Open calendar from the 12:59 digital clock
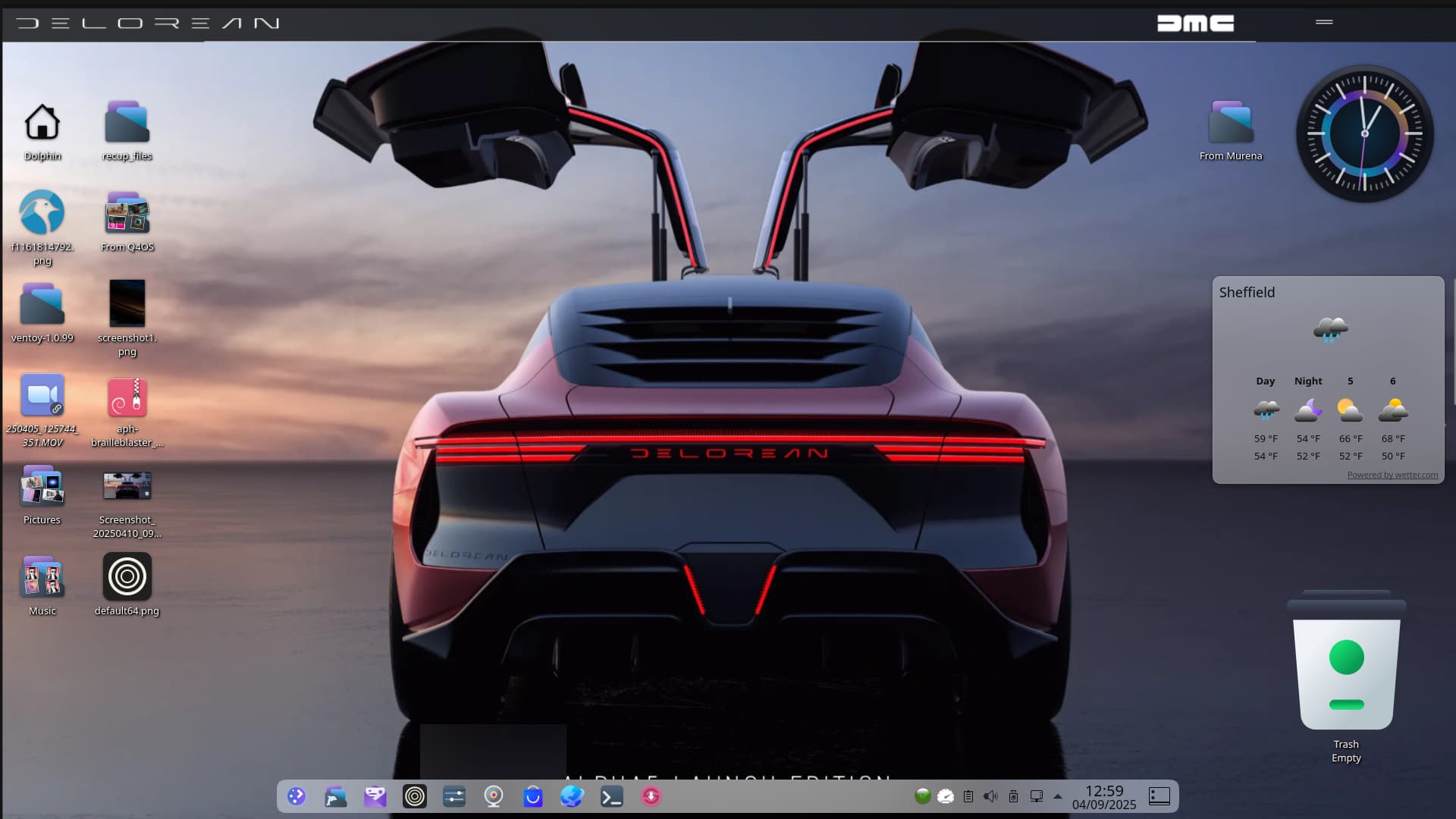Viewport: 1456px width, 819px height. (x=1104, y=797)
